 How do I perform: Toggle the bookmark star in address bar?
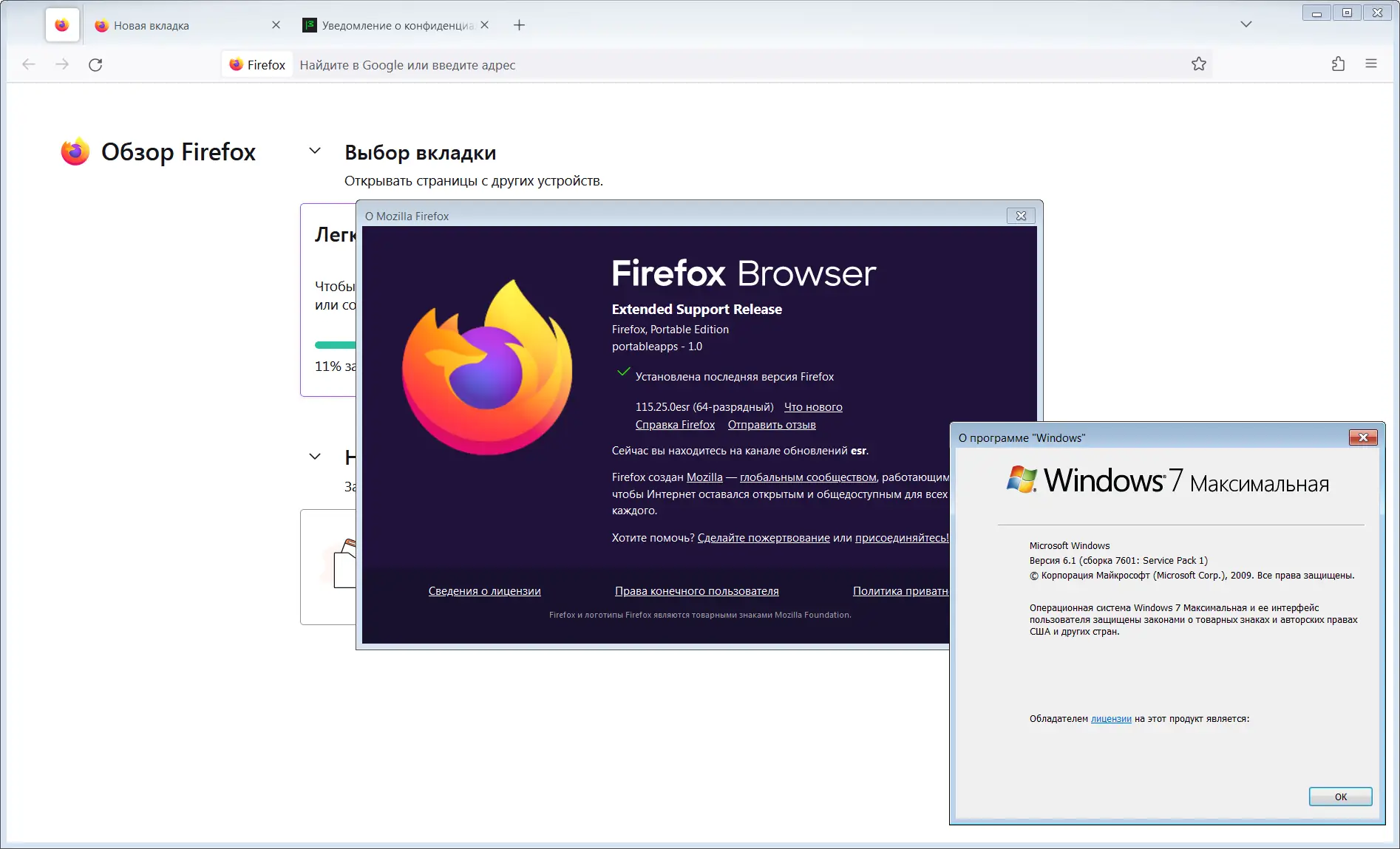1199,64
